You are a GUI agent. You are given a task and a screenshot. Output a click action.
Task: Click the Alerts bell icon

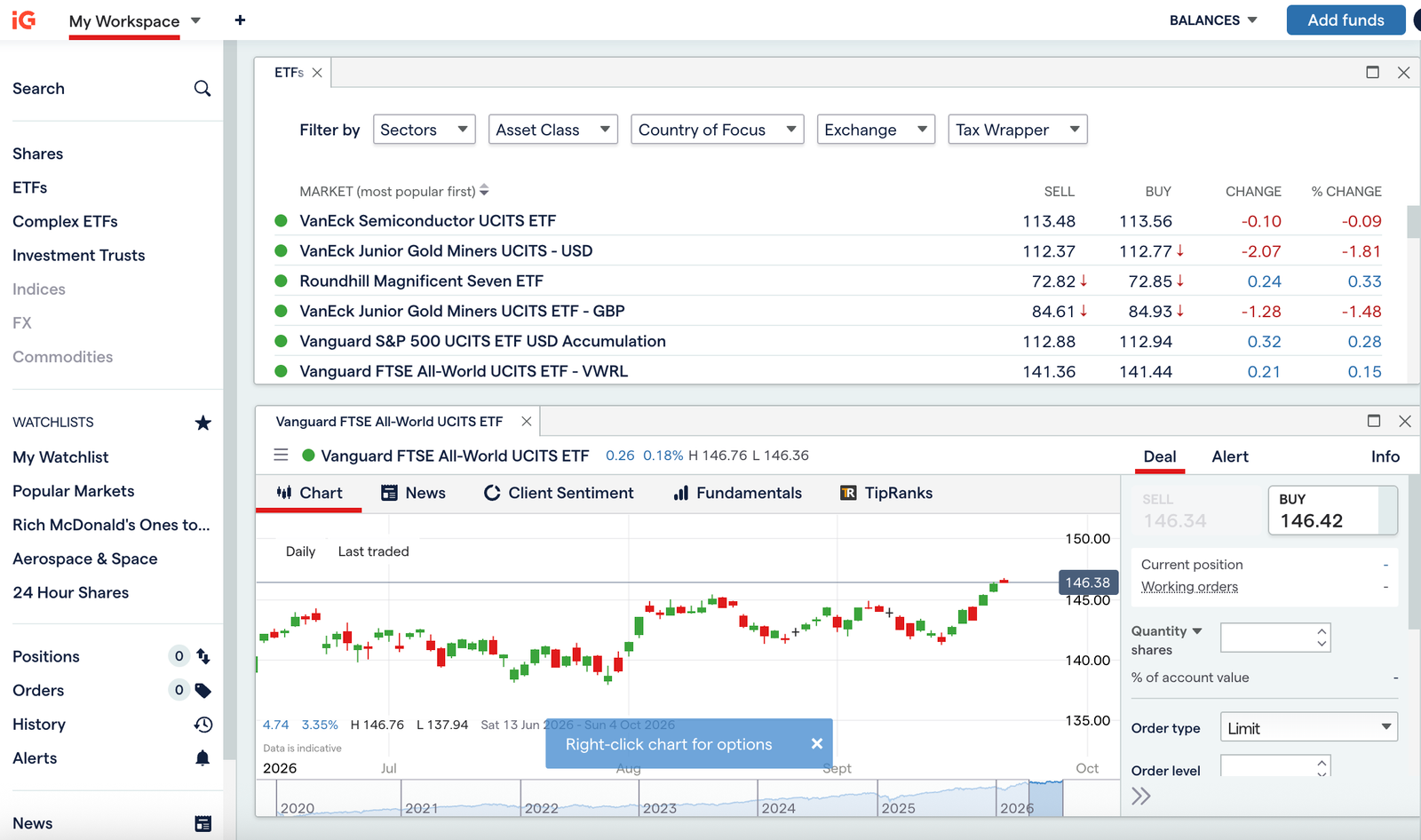click(202, 758)
